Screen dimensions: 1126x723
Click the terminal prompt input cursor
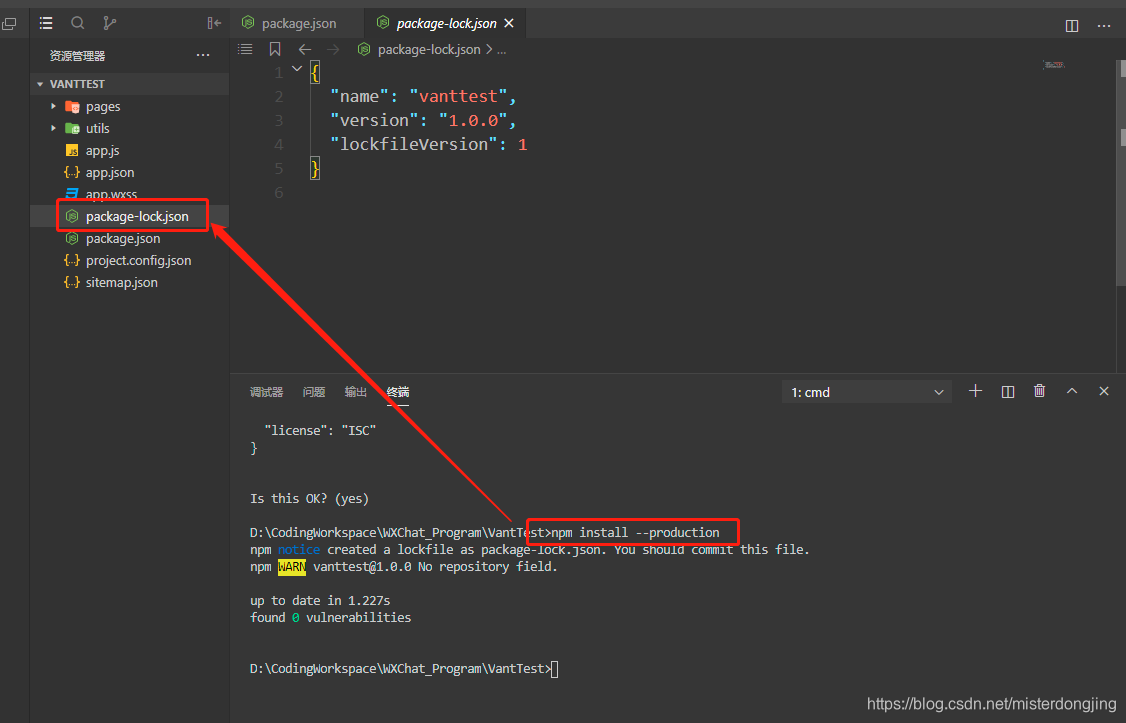tap(554, 669)
